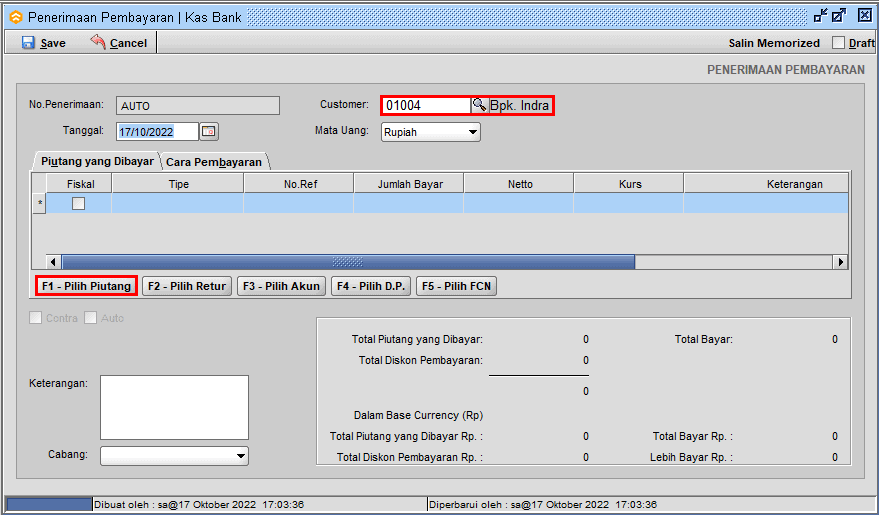This screenshot has height=515, width=879.
Task: Switch to Piutang yang Dibayar tab
Action: 97,161
